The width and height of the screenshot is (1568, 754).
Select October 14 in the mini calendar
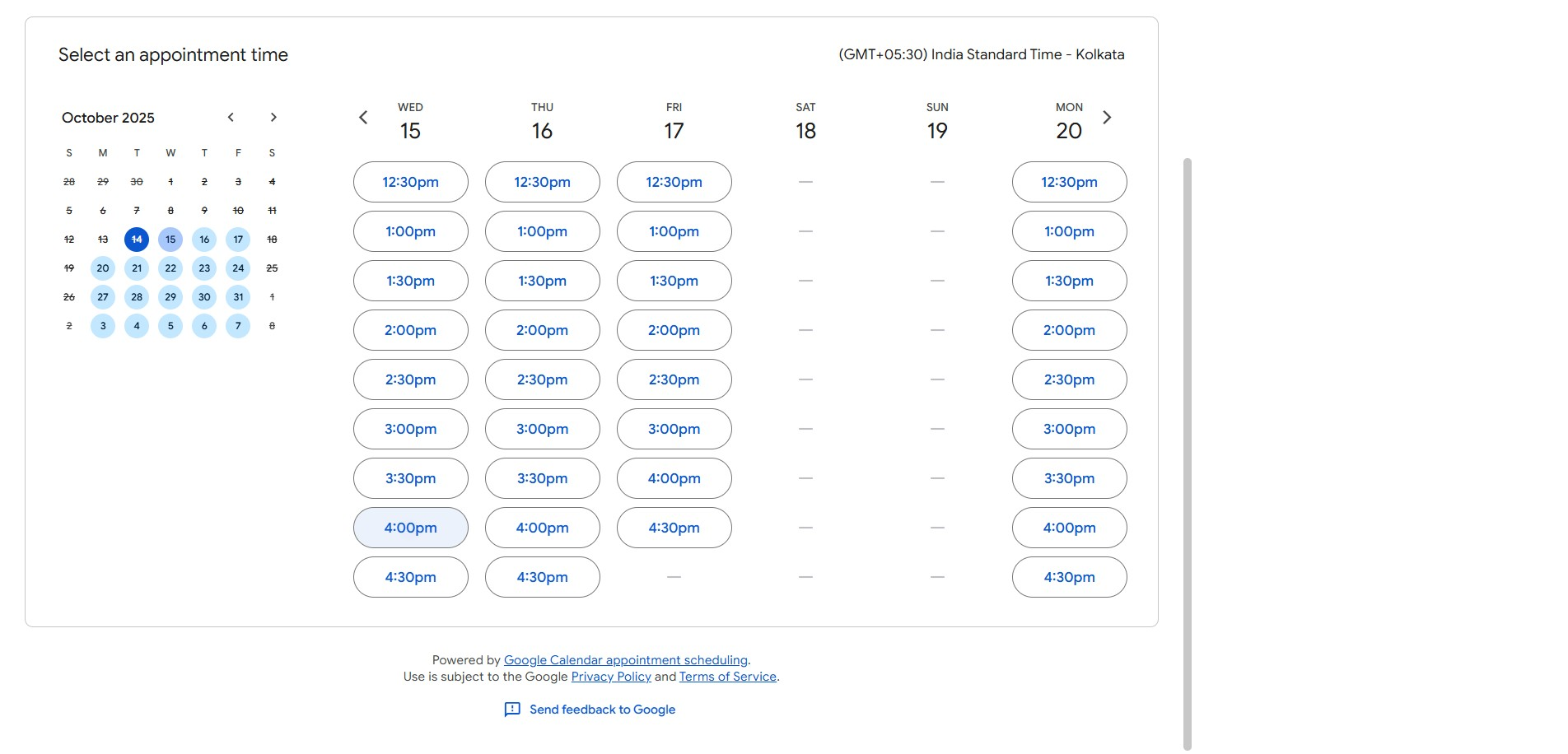(137, 240)
